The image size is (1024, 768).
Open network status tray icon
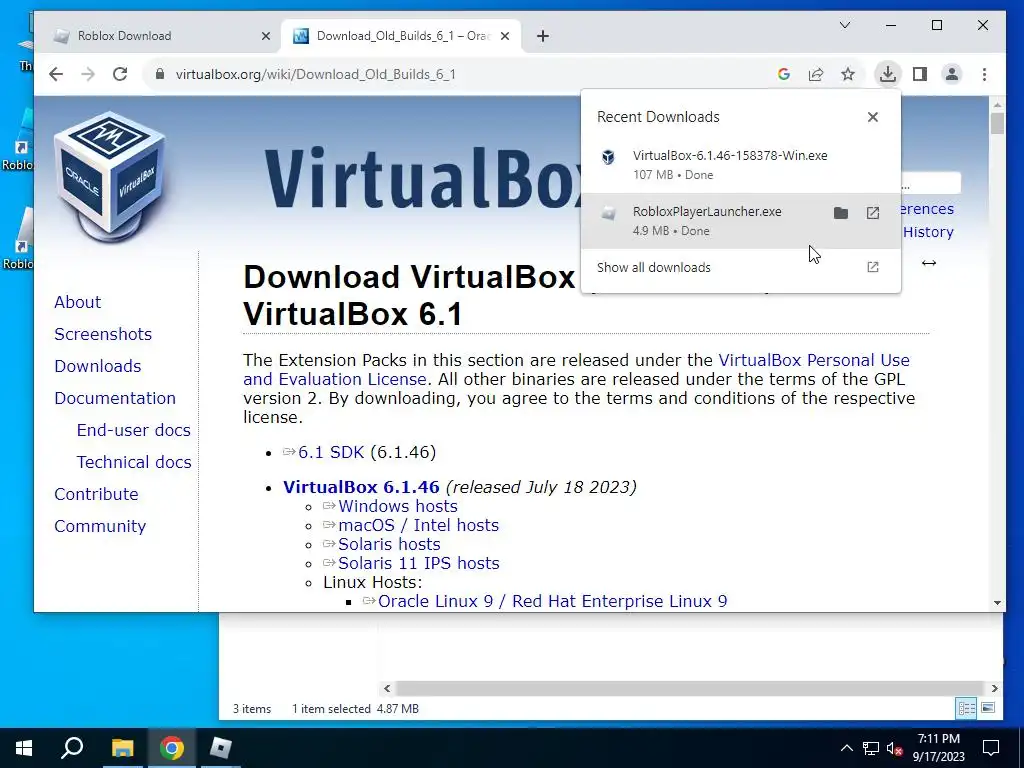pos(871,748)
